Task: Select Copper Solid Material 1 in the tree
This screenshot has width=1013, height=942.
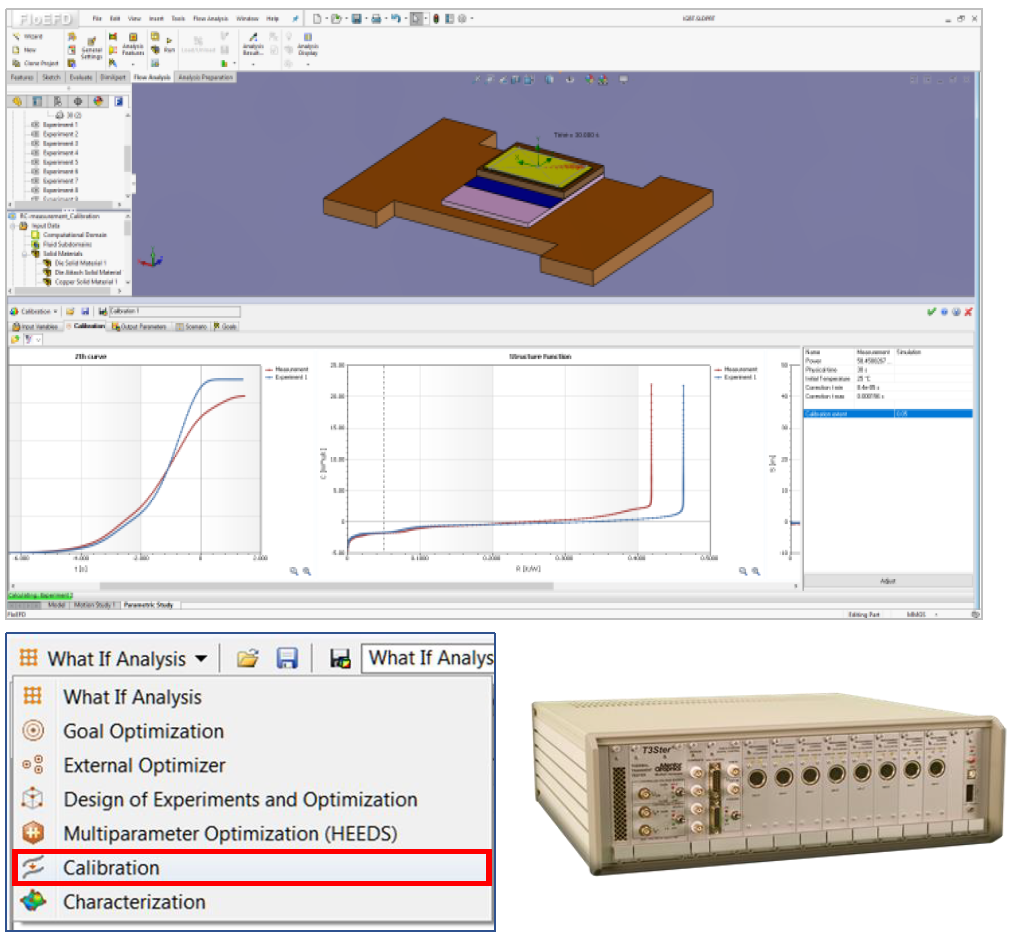Action: pos(85,282)
